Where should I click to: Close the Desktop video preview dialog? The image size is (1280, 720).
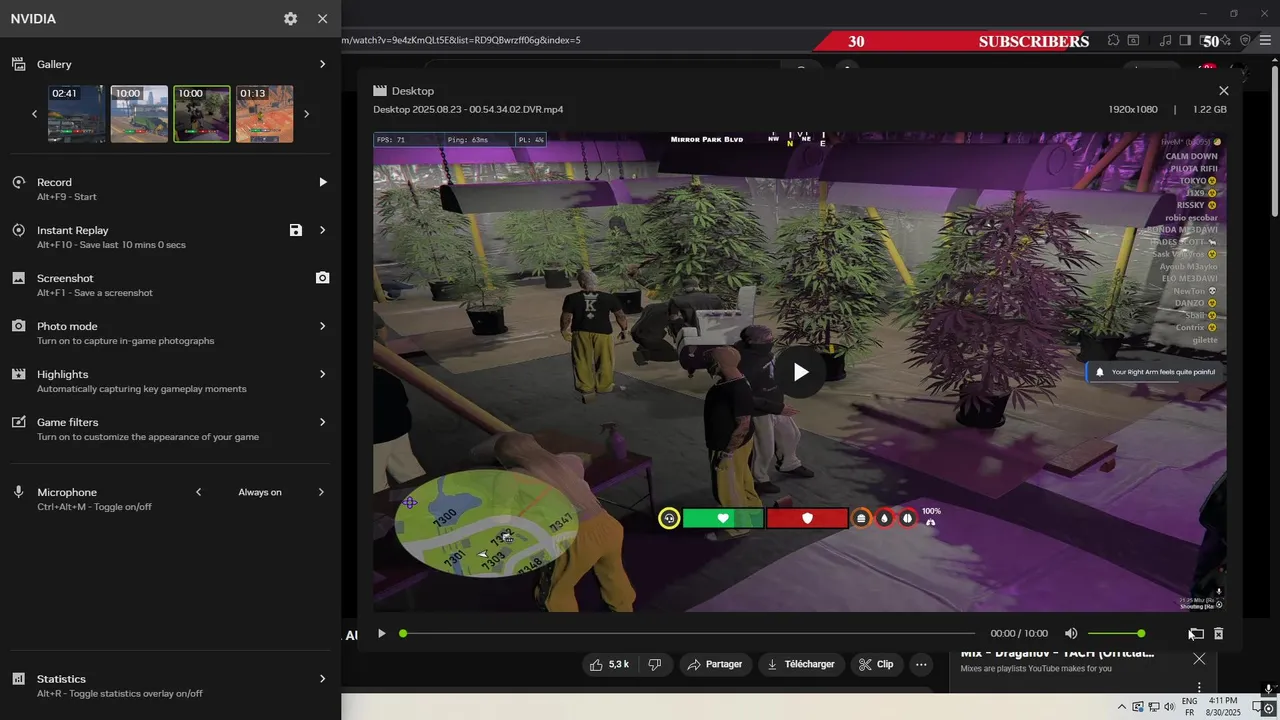1223,91
